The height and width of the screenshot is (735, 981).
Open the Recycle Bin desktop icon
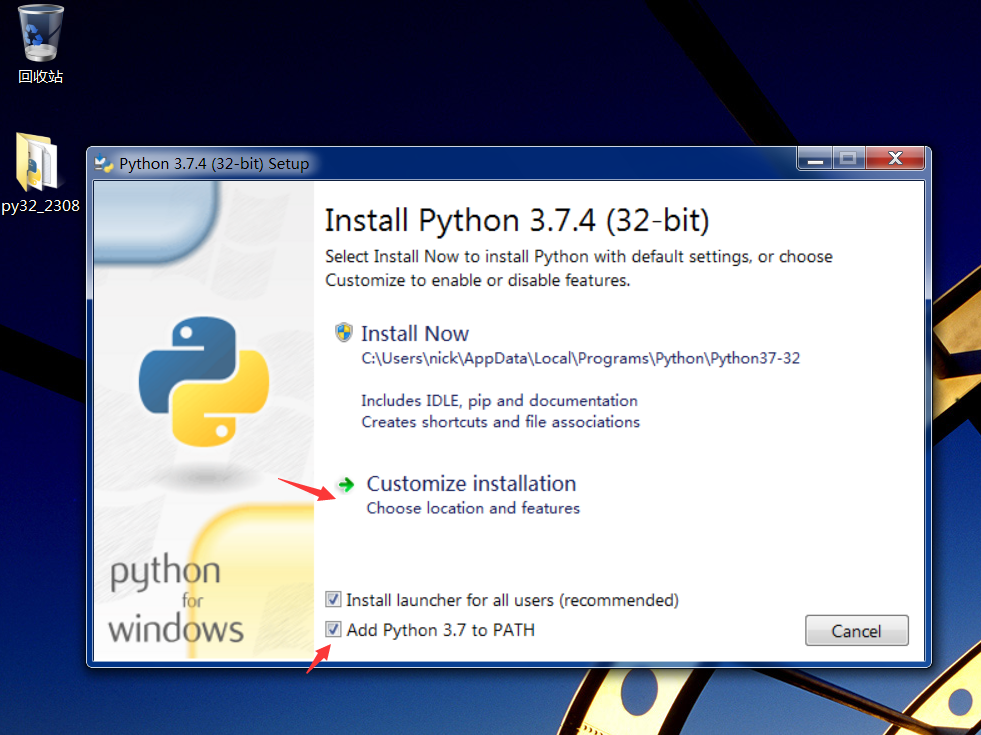point(41,44)
